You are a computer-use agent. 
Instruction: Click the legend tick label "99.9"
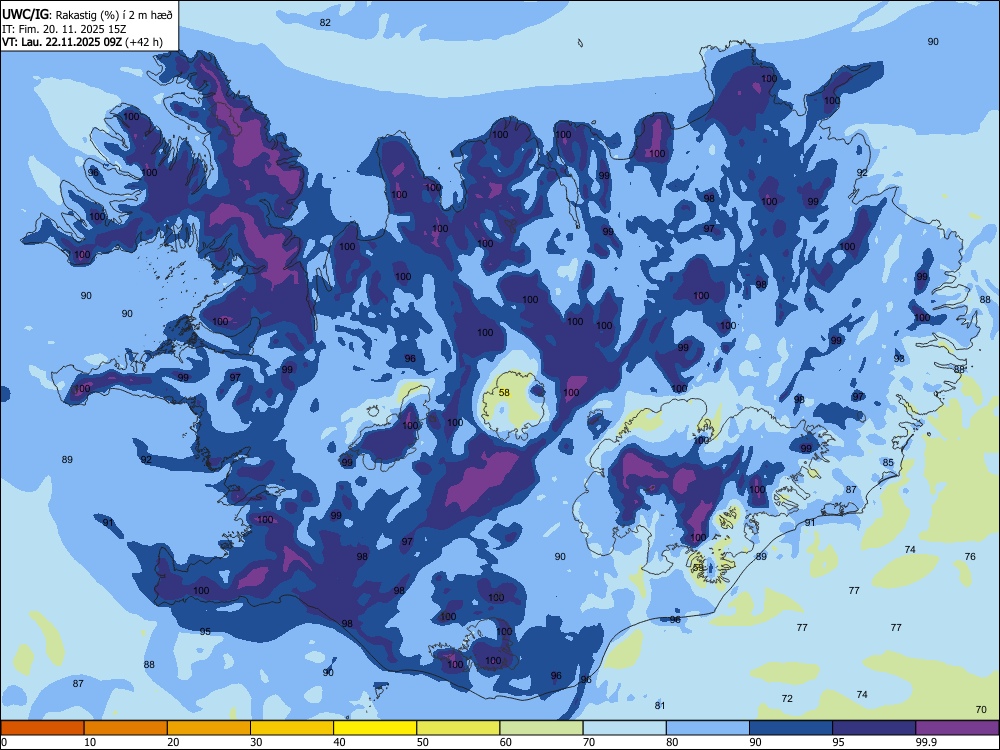pyautogui.click(x=926, y=742)
